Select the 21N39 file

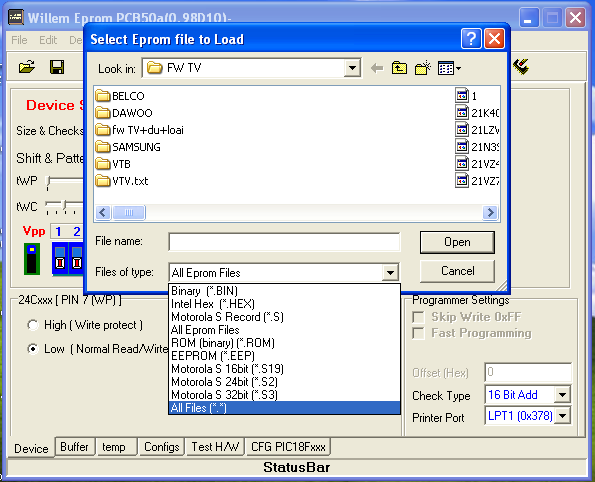point(477,147)
